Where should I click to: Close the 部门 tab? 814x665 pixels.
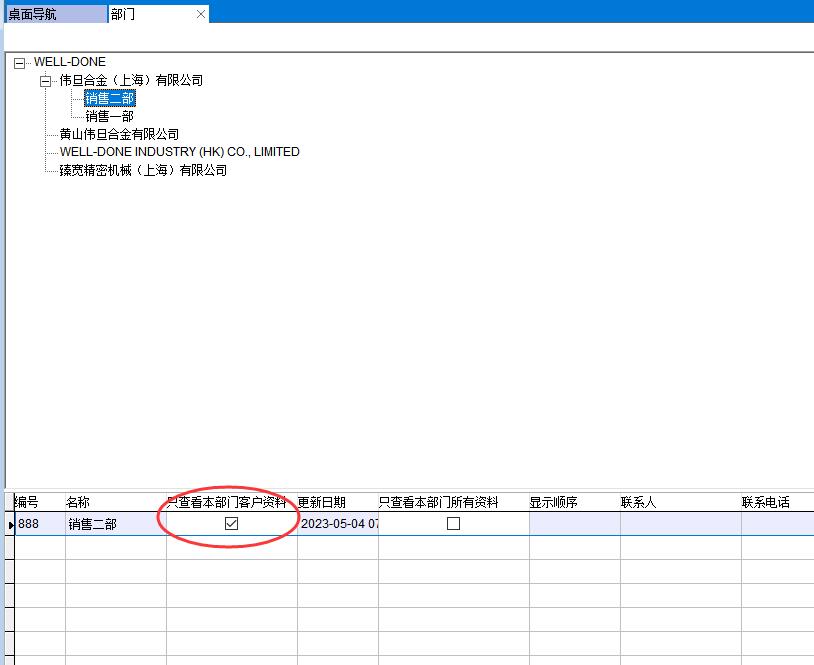tap(201, 14)
